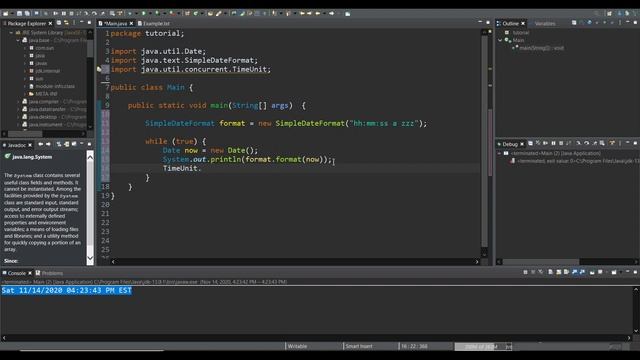The height and width of the screenshot is (360, 640).
Task: Click the Clear Console icon
Action: tap(550, 272)
